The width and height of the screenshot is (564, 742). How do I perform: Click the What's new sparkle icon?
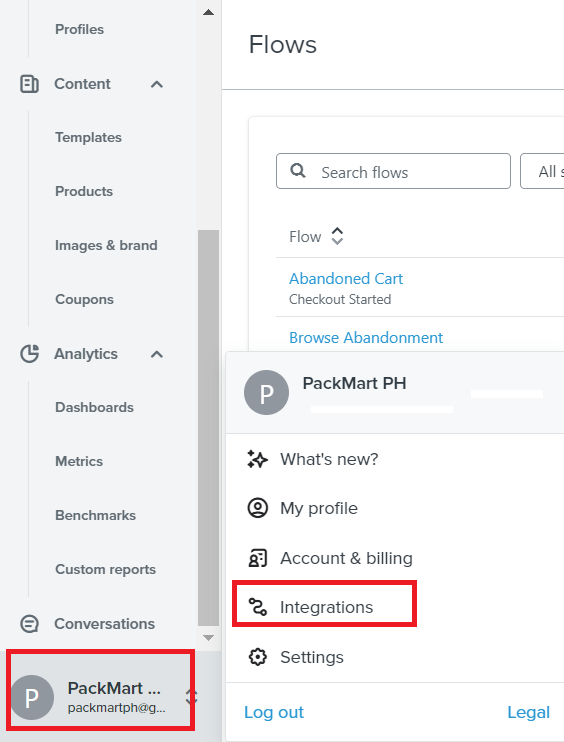(257, 459)
